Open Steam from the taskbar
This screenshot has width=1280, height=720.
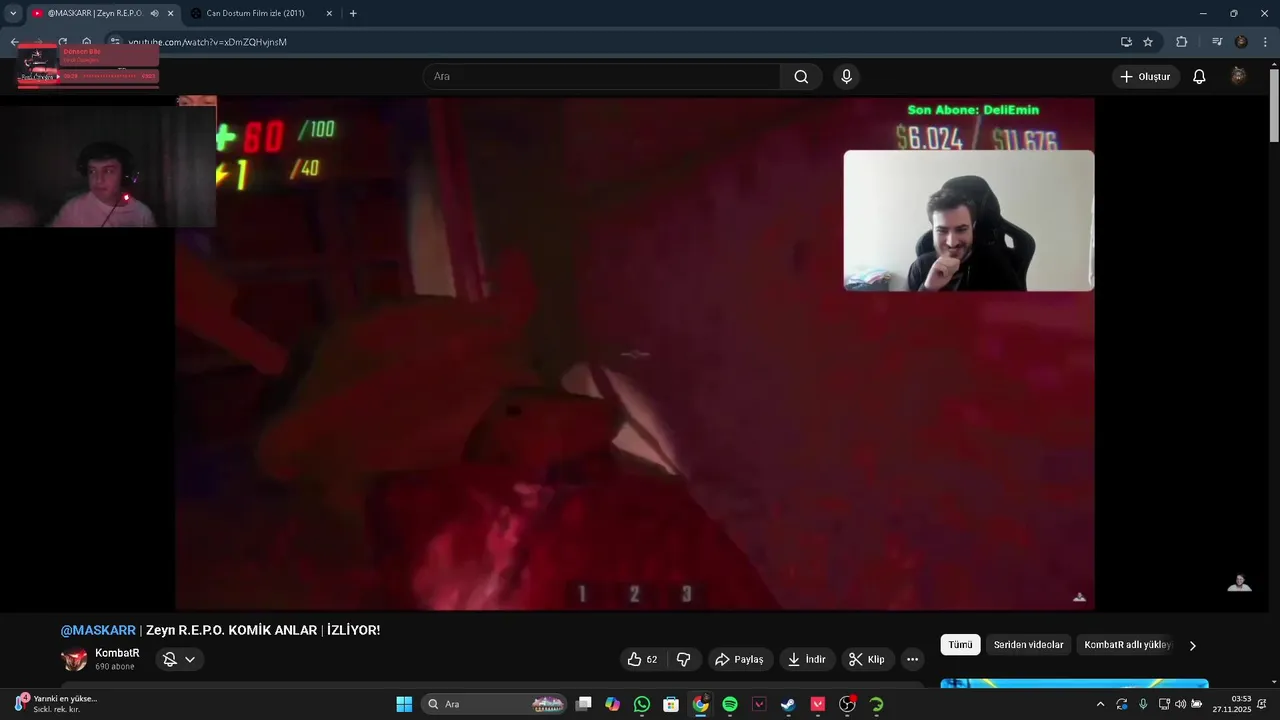(788, 704)
